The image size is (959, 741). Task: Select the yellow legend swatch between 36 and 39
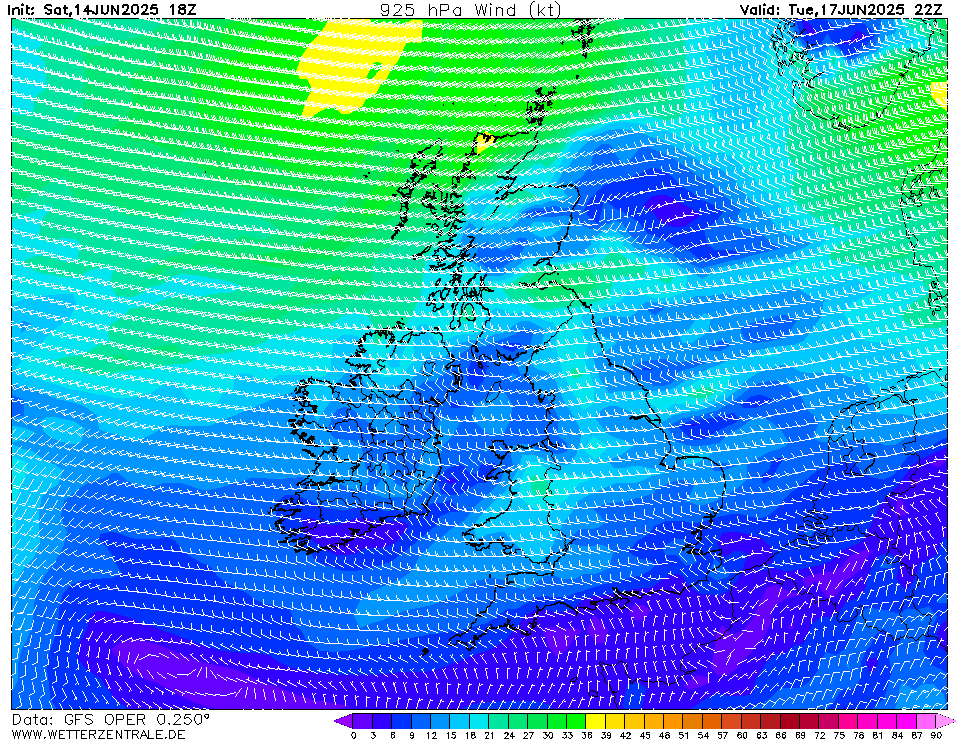tap(596, 720)
